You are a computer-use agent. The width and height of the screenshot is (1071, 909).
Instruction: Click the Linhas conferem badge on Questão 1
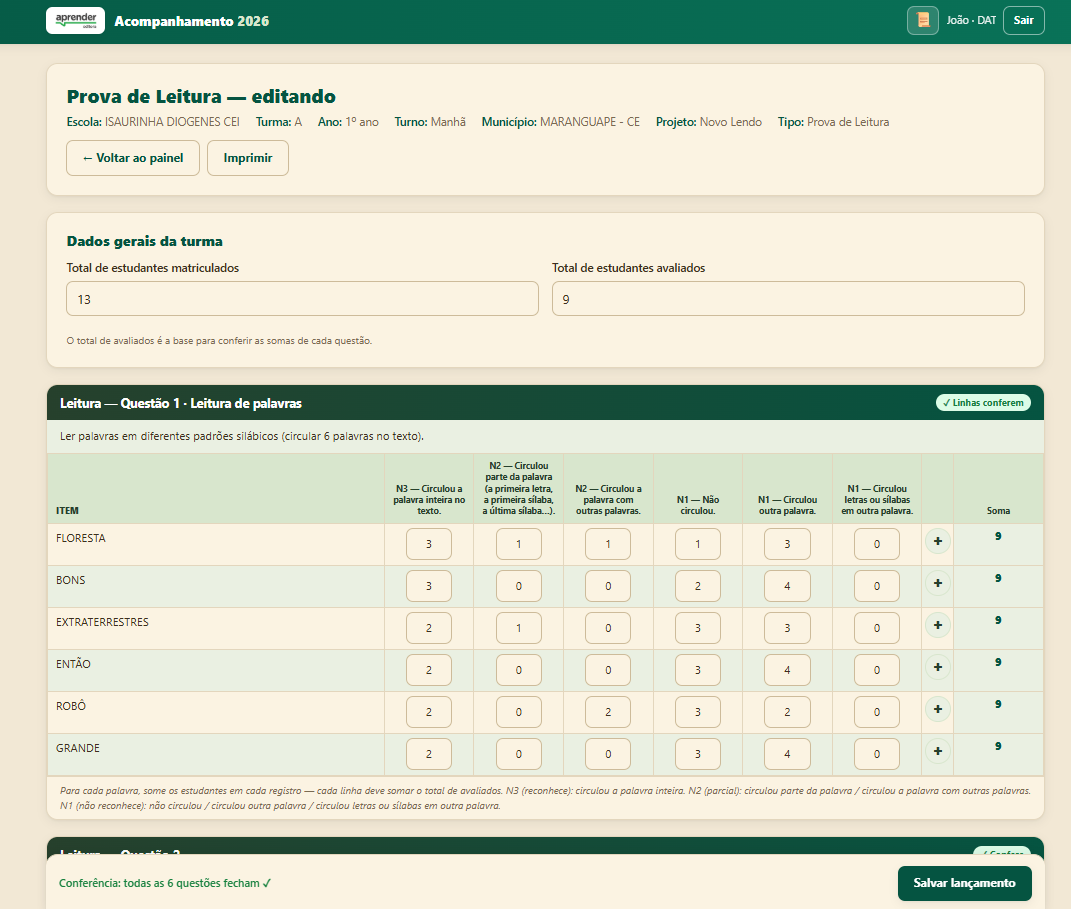click(983, 403)
